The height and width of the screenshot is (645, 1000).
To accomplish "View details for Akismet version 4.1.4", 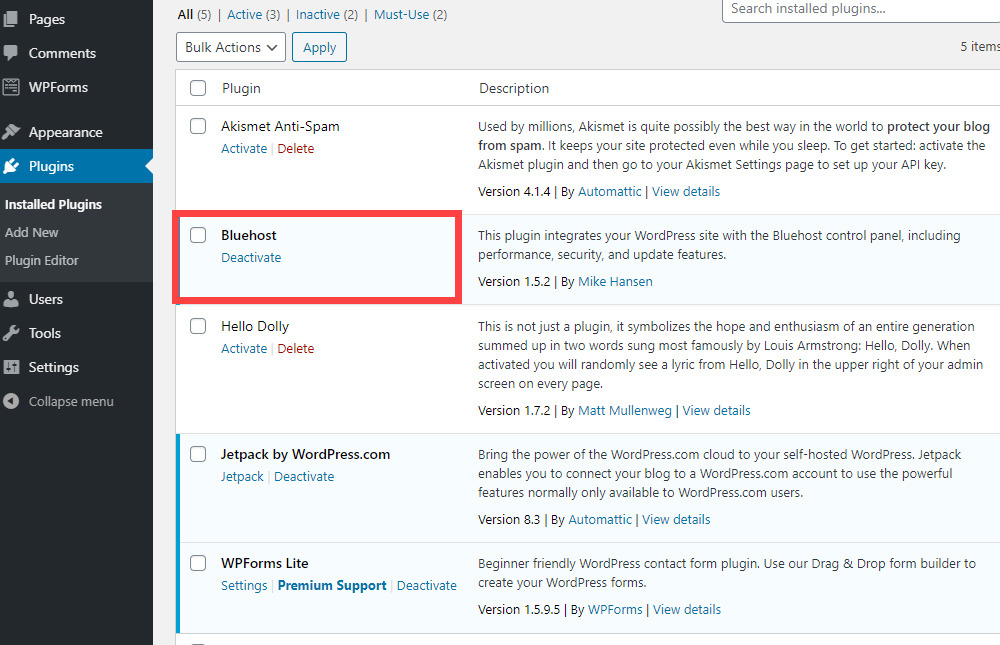I will point(686,191).
